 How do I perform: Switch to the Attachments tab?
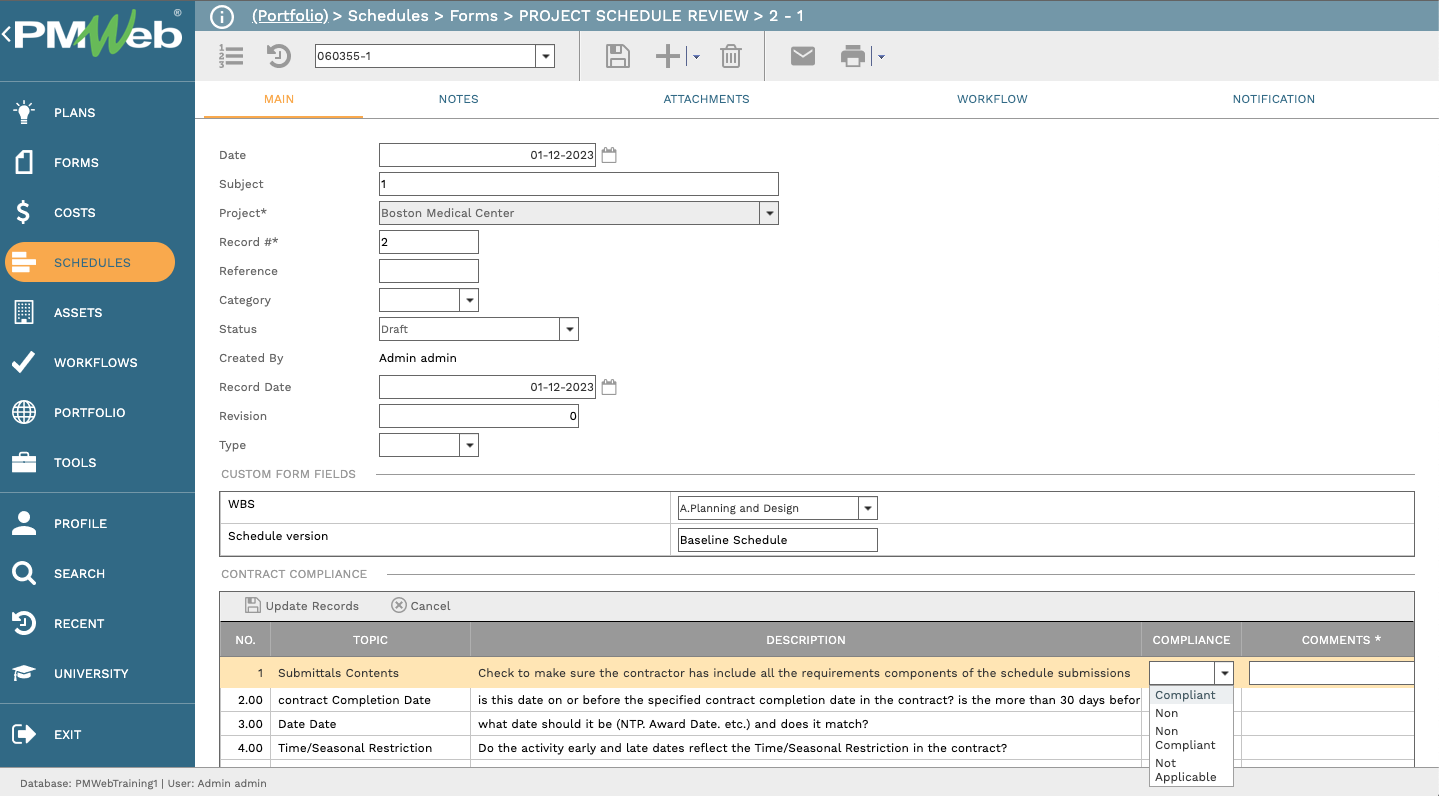pos(706,99)
